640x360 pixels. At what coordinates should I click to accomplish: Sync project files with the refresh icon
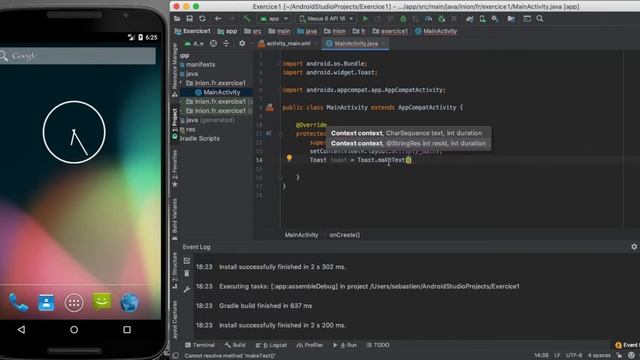pos(202,19)
